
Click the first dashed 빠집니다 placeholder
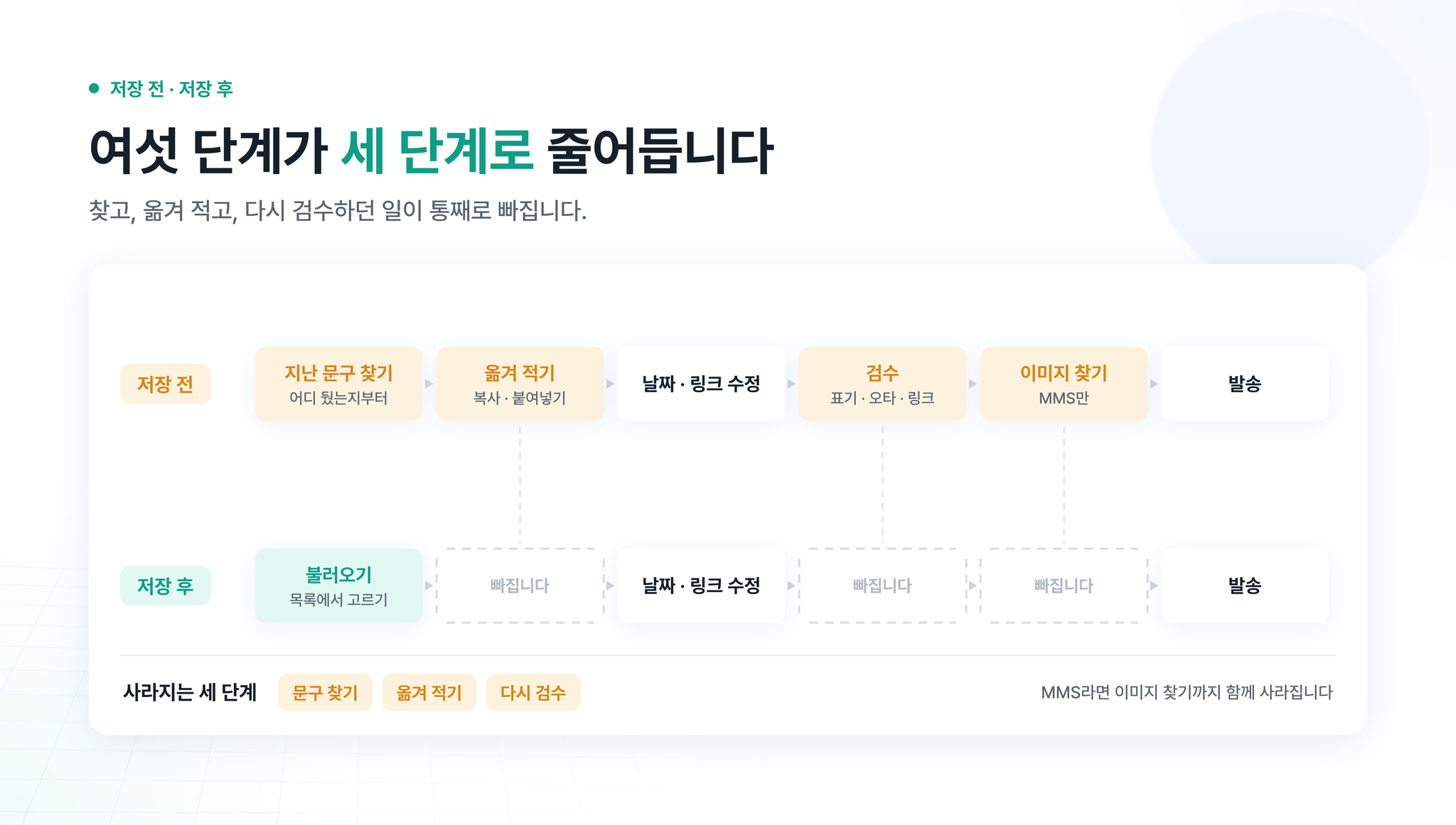520,586
